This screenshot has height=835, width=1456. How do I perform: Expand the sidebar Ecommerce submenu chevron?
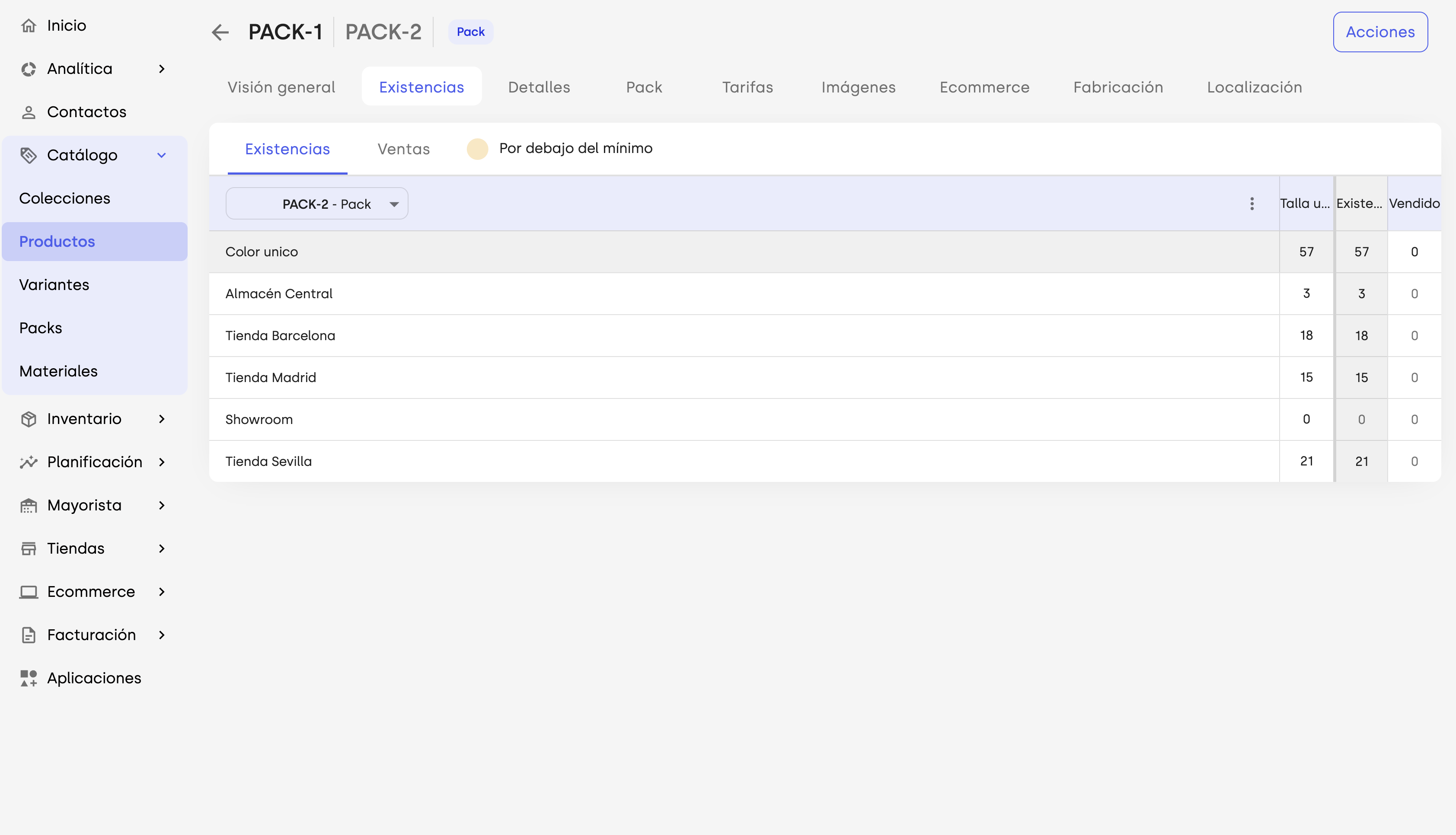162,592
